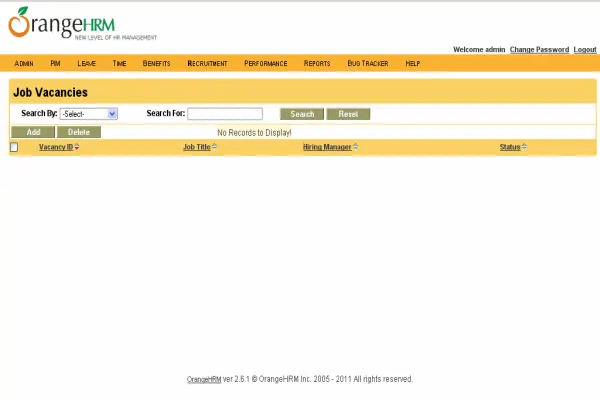The image size is (600, 400).
Task: Click the Change Password link
Action: click(x=539, y=49)
